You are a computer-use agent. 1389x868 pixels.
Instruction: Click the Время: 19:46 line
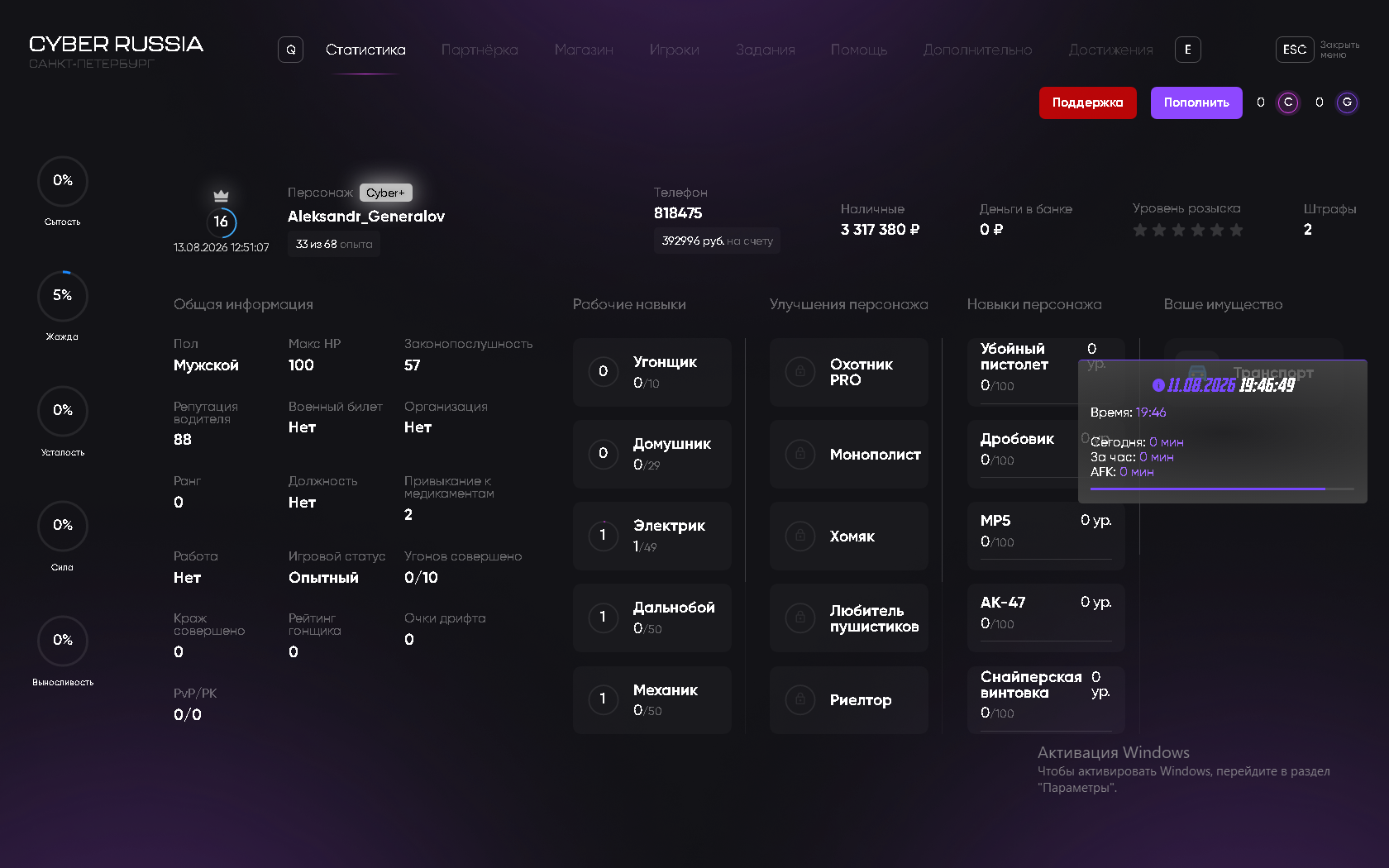click(x=1128, y=413)
